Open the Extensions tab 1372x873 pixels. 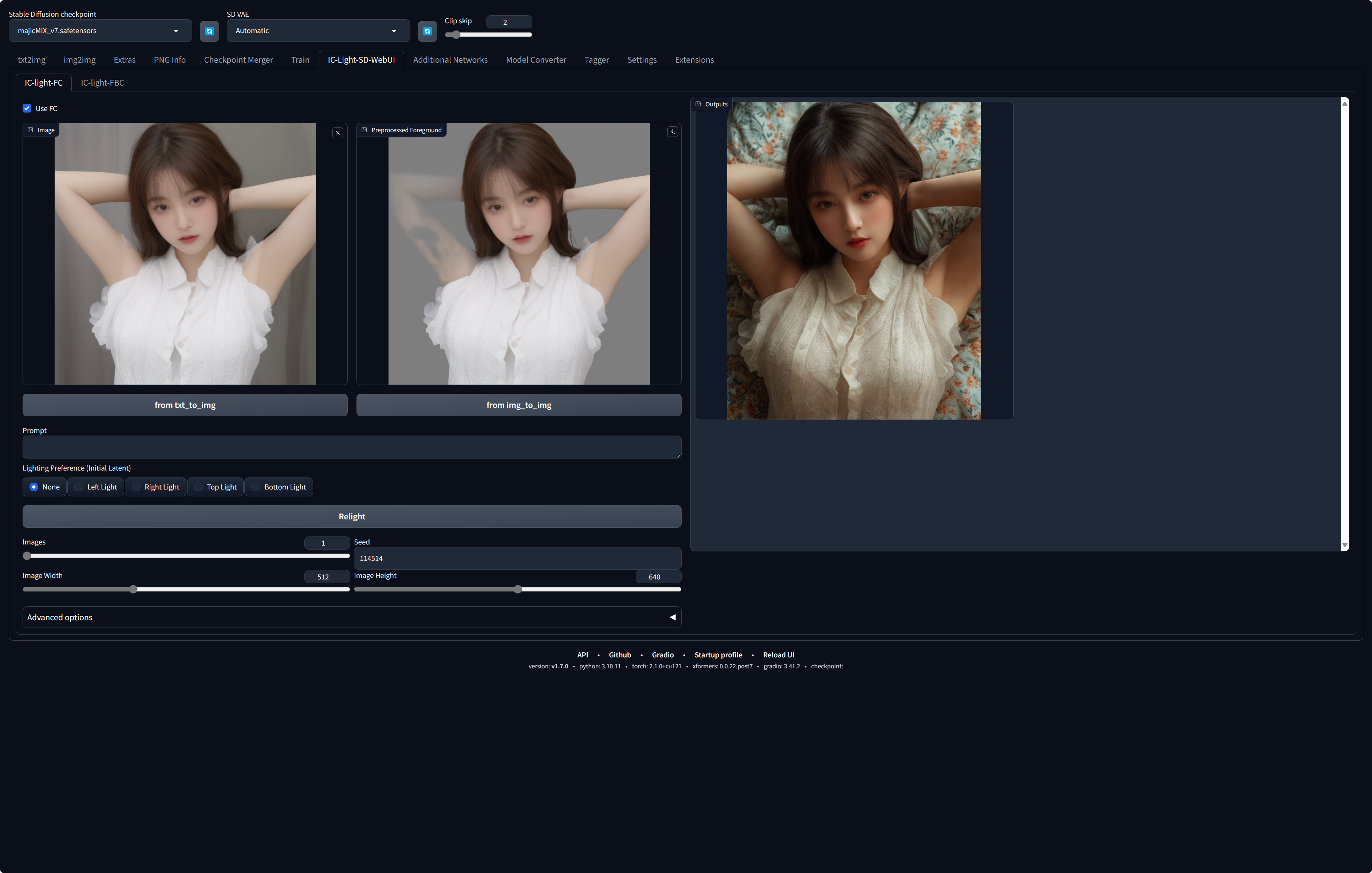coord(694,60)
